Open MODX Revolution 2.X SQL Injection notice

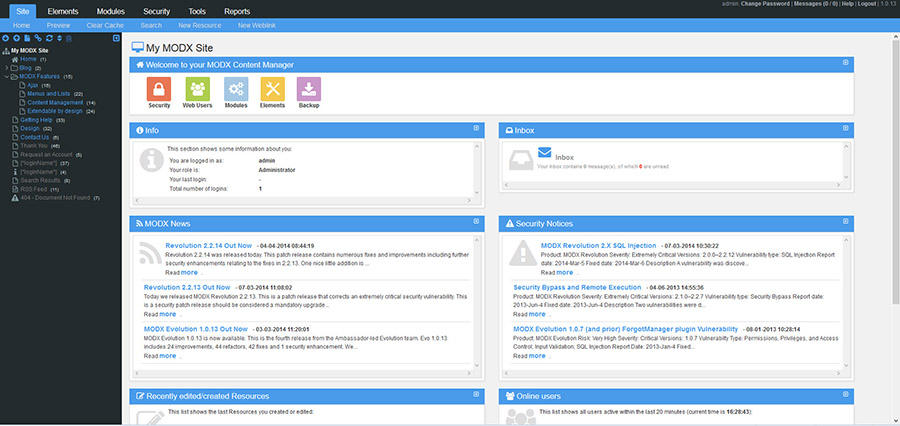pyautogui.click(x=599, y=245)
